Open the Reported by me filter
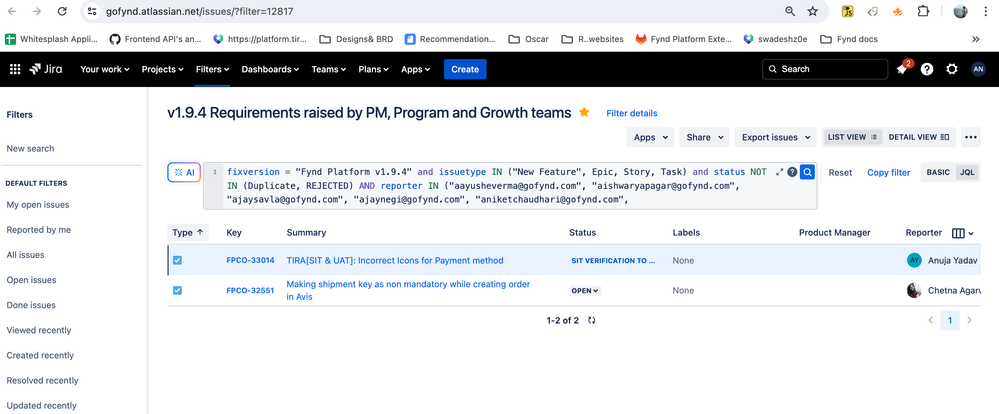The width and height of the screenshot is (999, 414). [38, 230]
